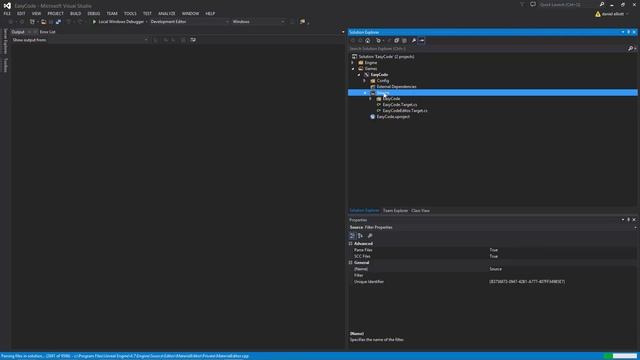Open the DEBUG menu

(x=94, y=13)
